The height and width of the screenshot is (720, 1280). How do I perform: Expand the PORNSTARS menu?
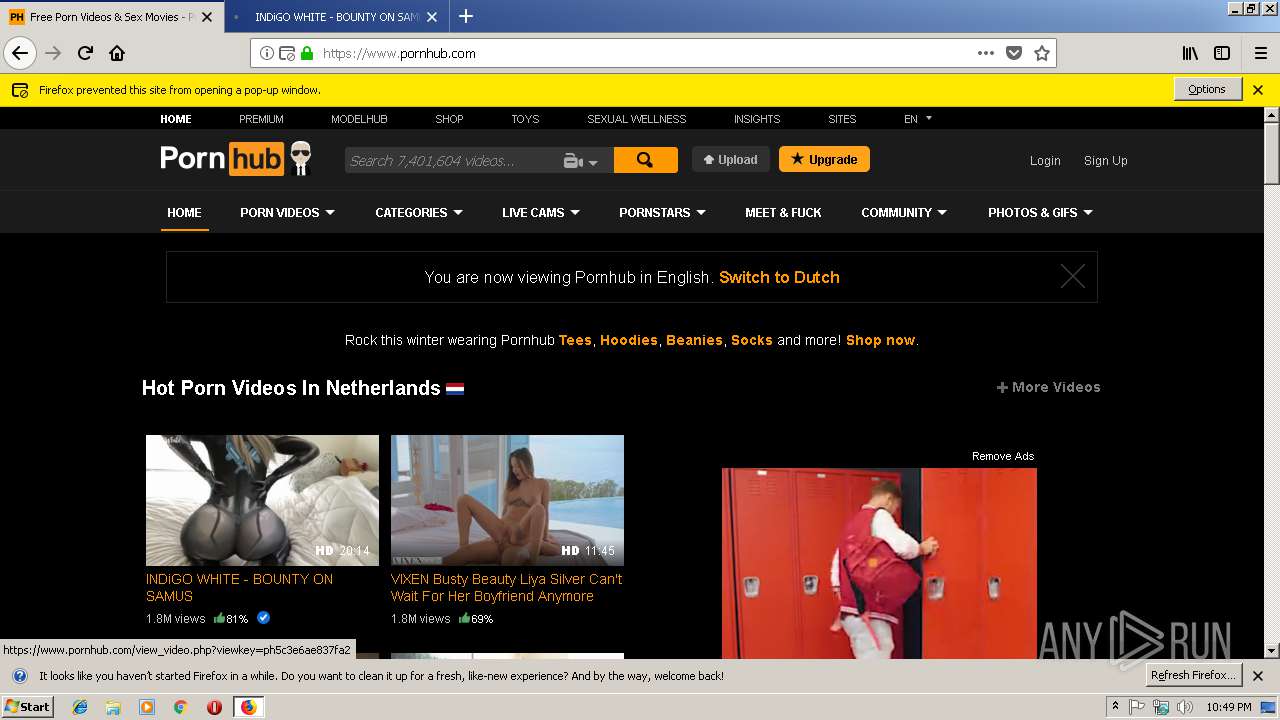click(662, 212)
